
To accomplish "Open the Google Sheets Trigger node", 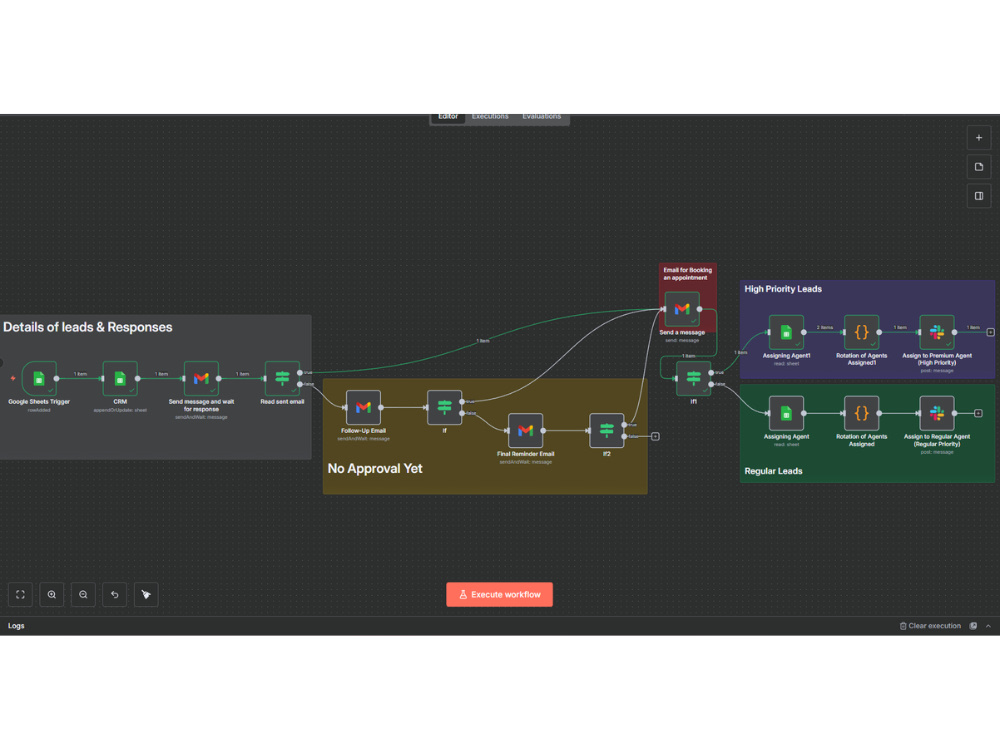I will point(39,378).
